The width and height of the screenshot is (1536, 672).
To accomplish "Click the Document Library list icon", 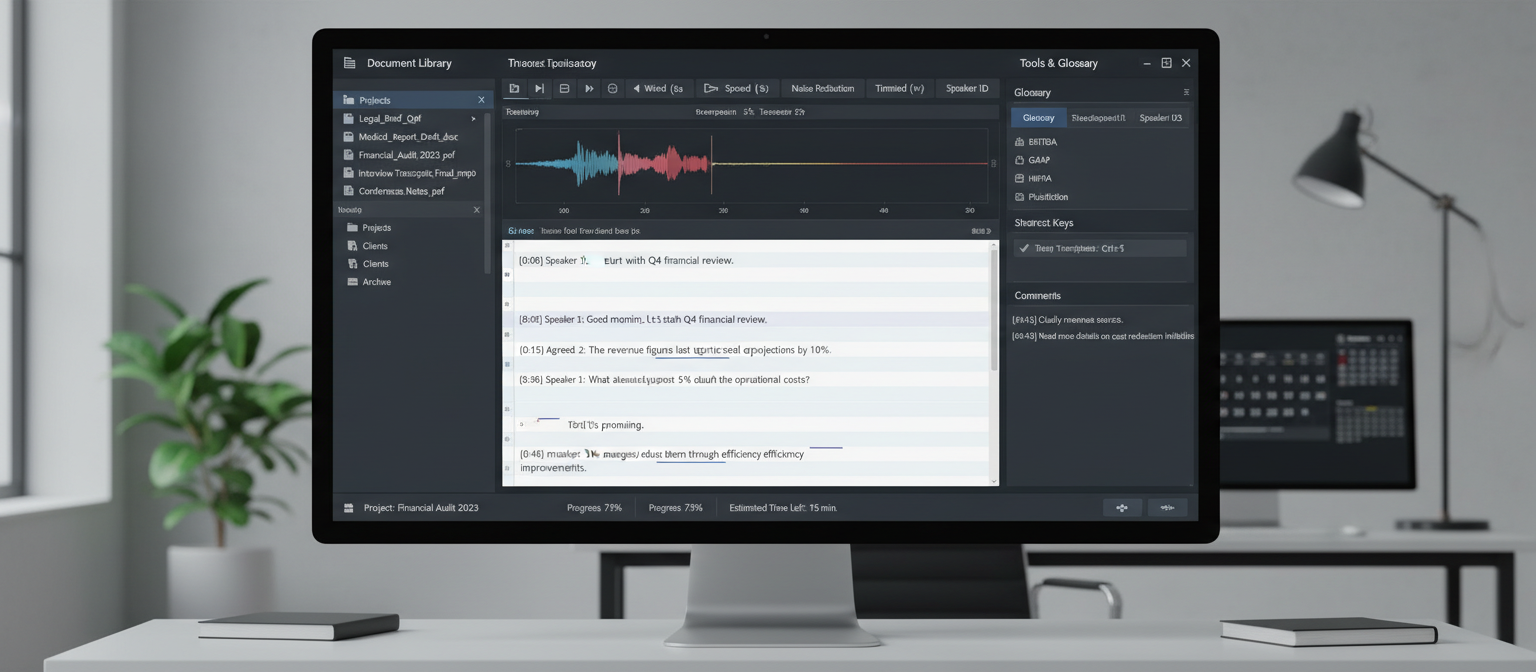I will (x=349, y=63).
